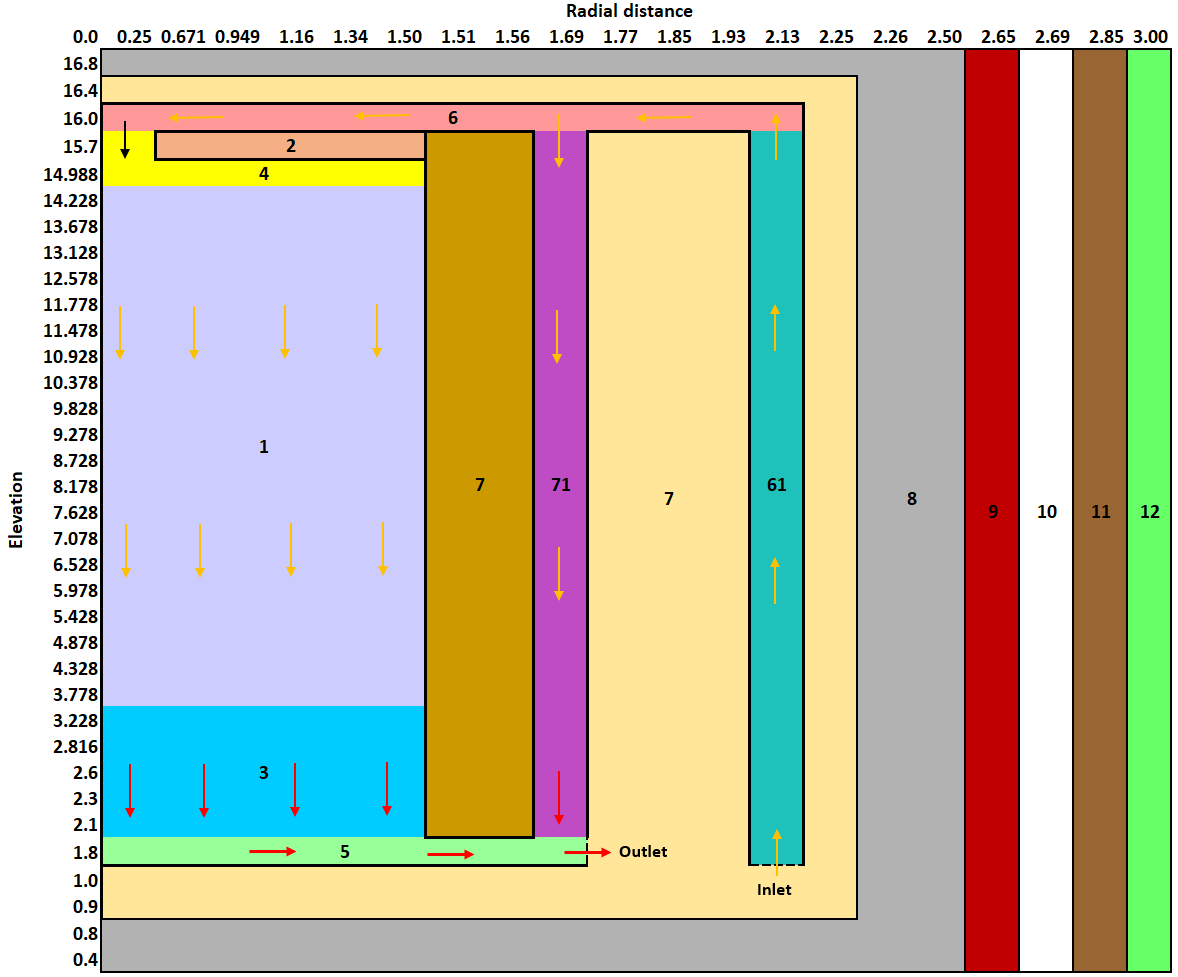Click region label "1" in the lavender zone
The height and width of the screenshot is (977, 1178).
(x=264, y=447)
